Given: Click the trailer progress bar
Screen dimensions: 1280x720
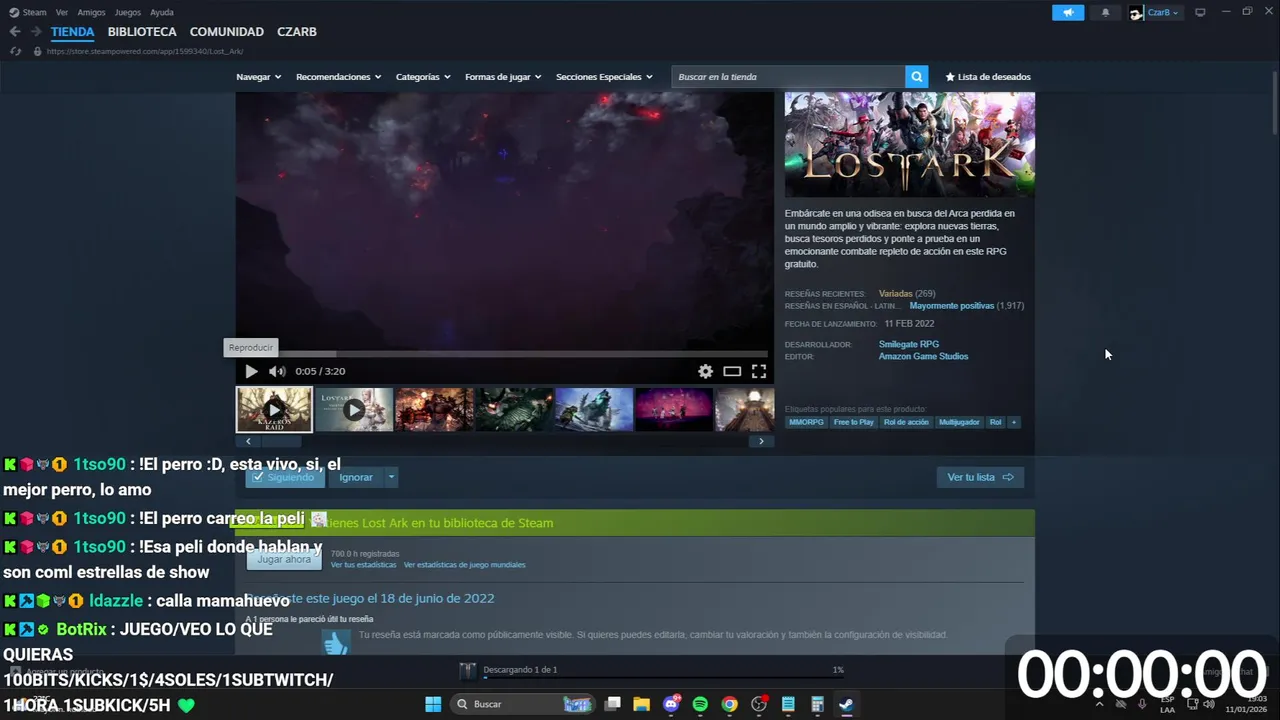Looking at the screenshot, I should (x=504, y=353).
